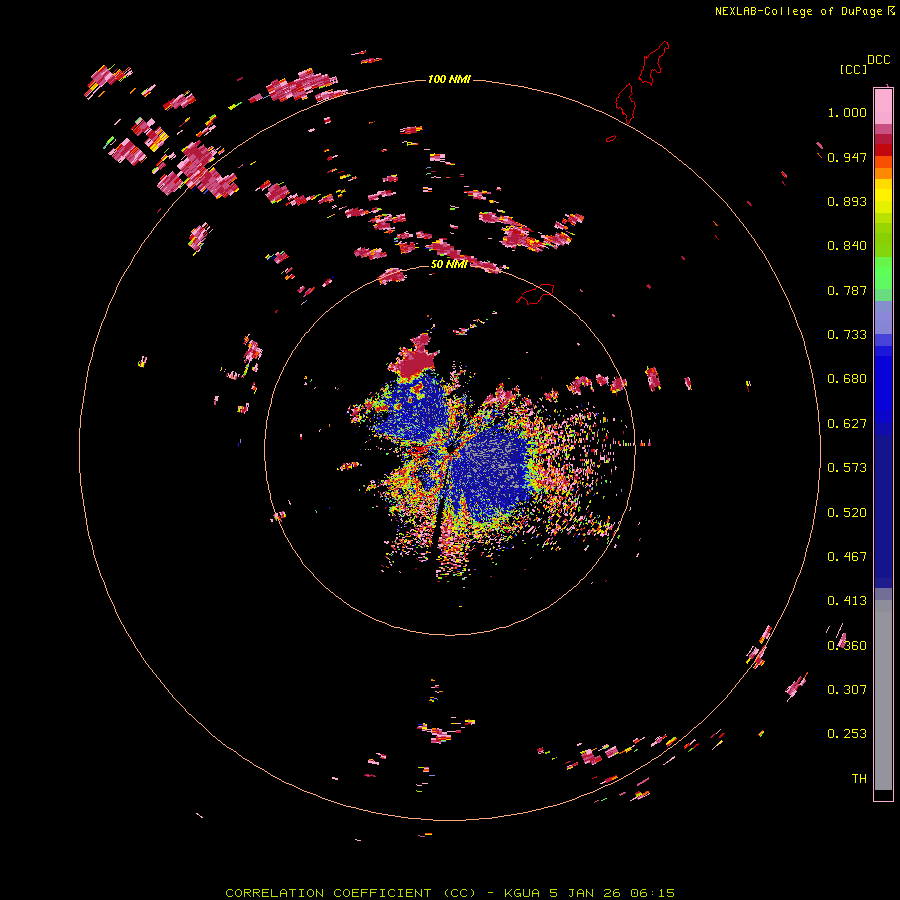Click the 0.627 scale value
Viewport: 900px width, 900px height.
click(847, 424)
